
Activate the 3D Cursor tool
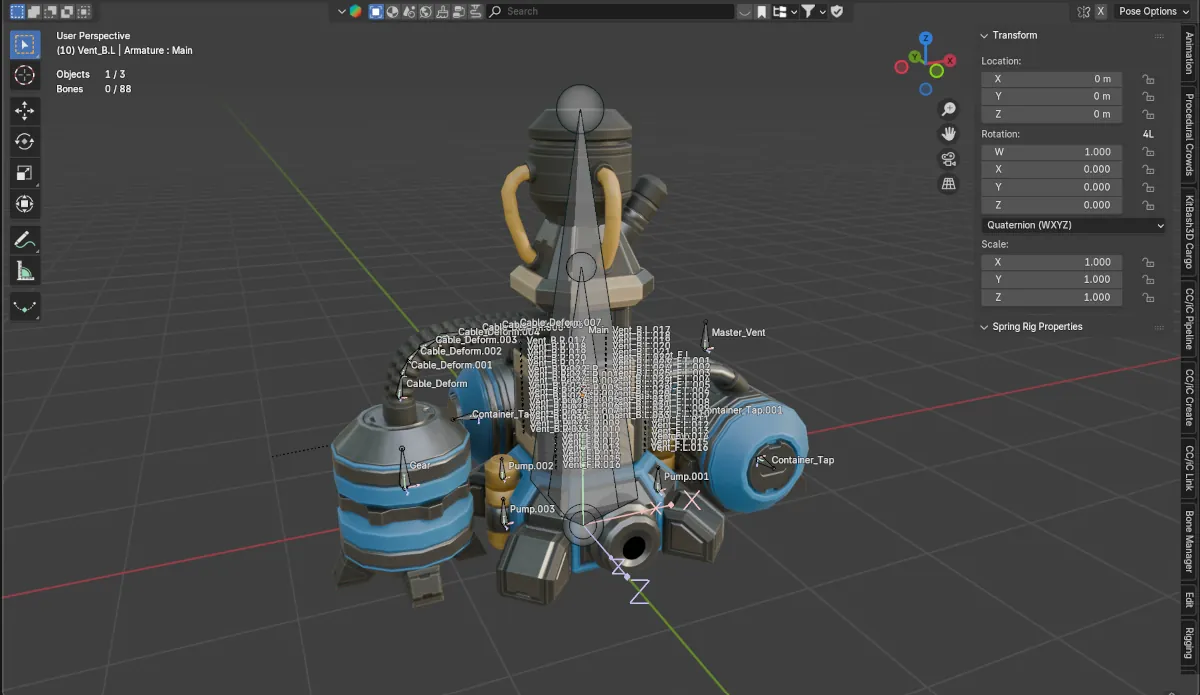[x=25, y=76]
